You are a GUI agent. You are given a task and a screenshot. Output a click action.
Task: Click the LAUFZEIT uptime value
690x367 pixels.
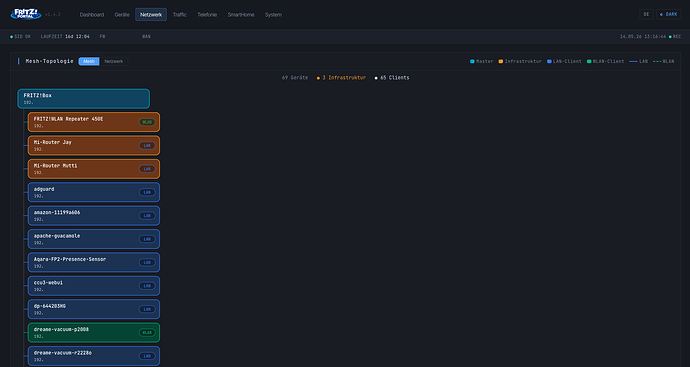[77, 37]
